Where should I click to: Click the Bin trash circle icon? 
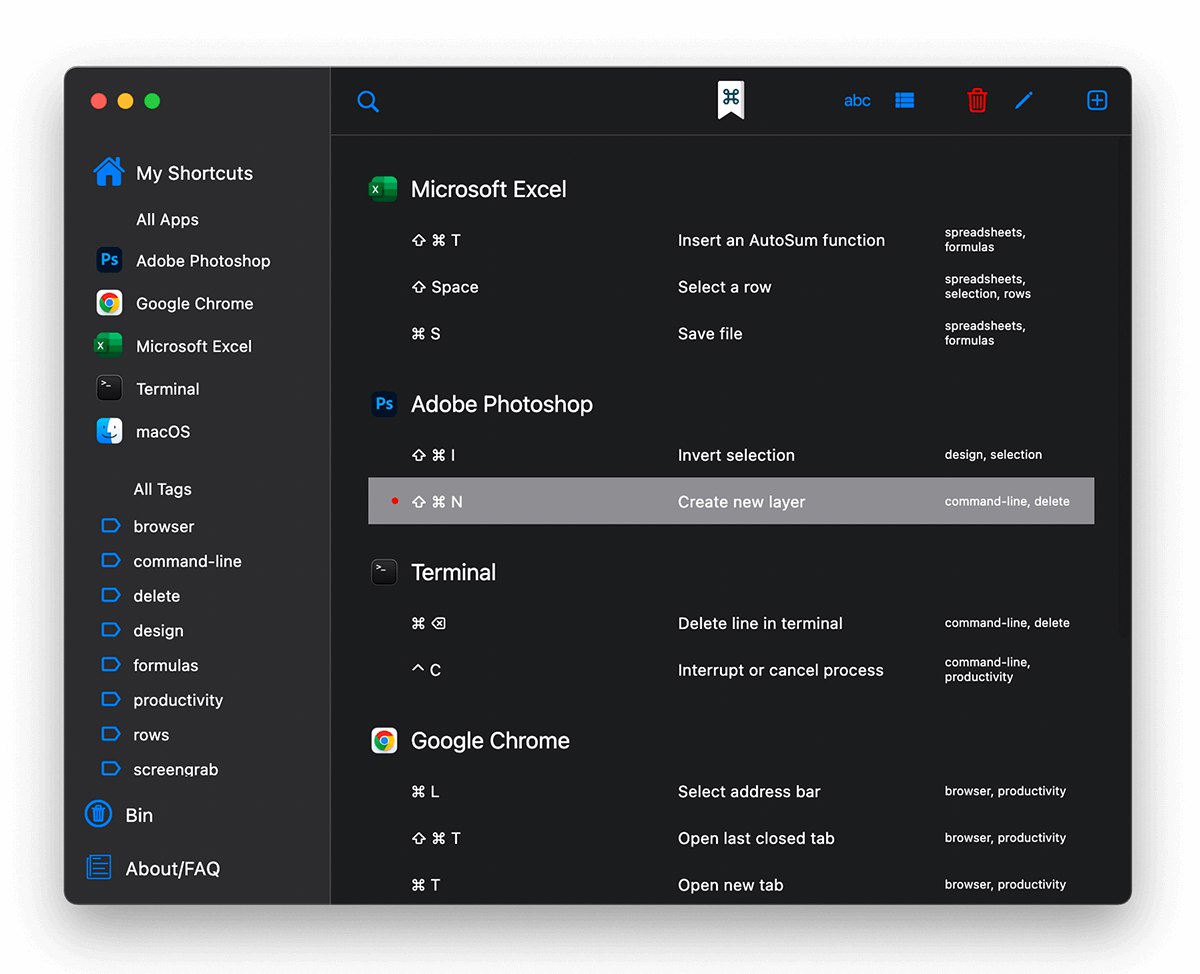pyautogui.click(x=99, y=814)
